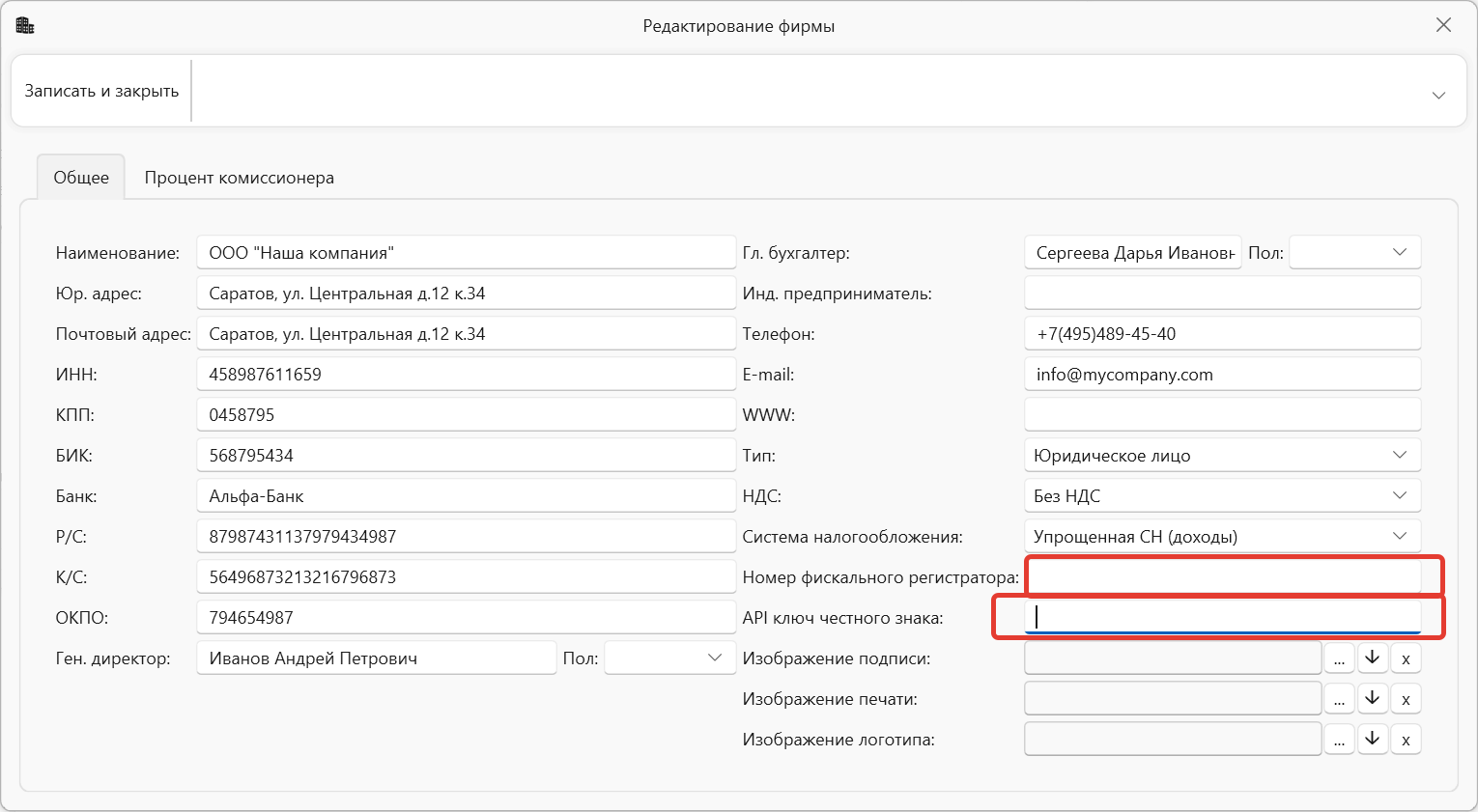1478x812 pixels.
Task: Click the app icon in title bar
Action: click(x=25, y=25)
